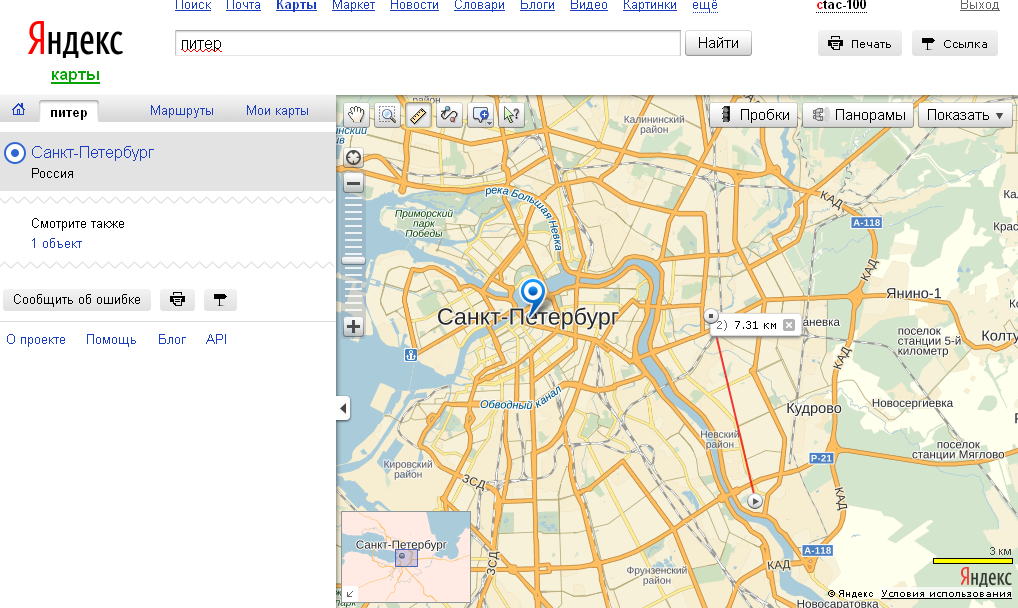Image resolution: width=1018 pixels, height=608 pixels.
Task: Click the port anchor icon on map
Action: 410,355
